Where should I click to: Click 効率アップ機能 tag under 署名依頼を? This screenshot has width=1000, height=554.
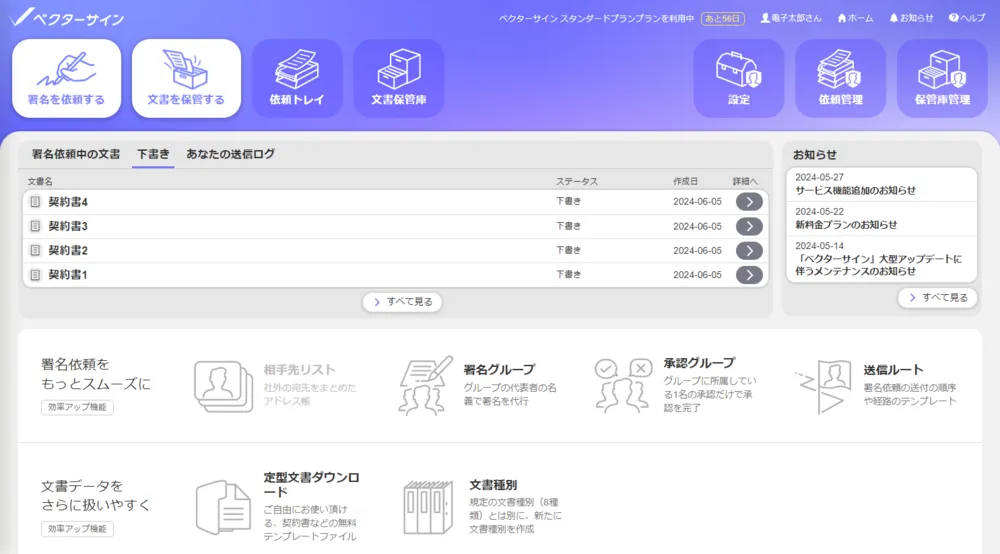(x=77, y=407)
